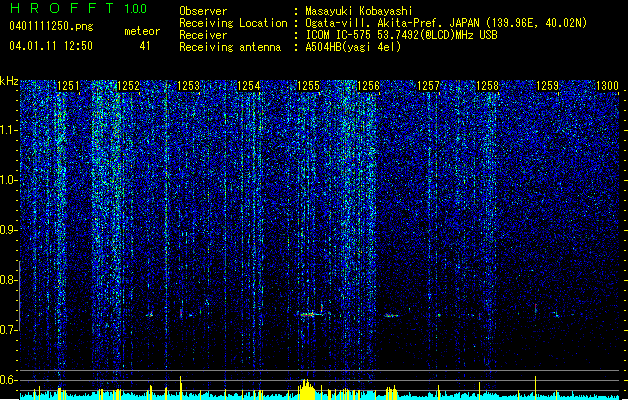Click the Ogata-vill. Akita-Pref. JAPAN location text
The width and height of the screenshot is (629, 400).
[x=392, y=23]
